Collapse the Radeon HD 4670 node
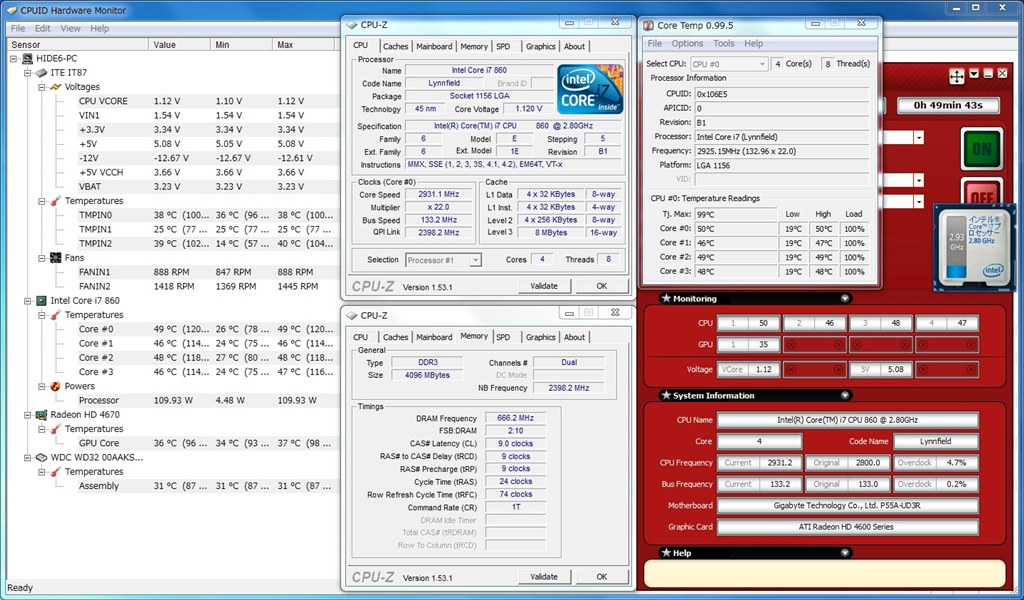This screenshot has width=1024, height=600. (x=27, y=415)
